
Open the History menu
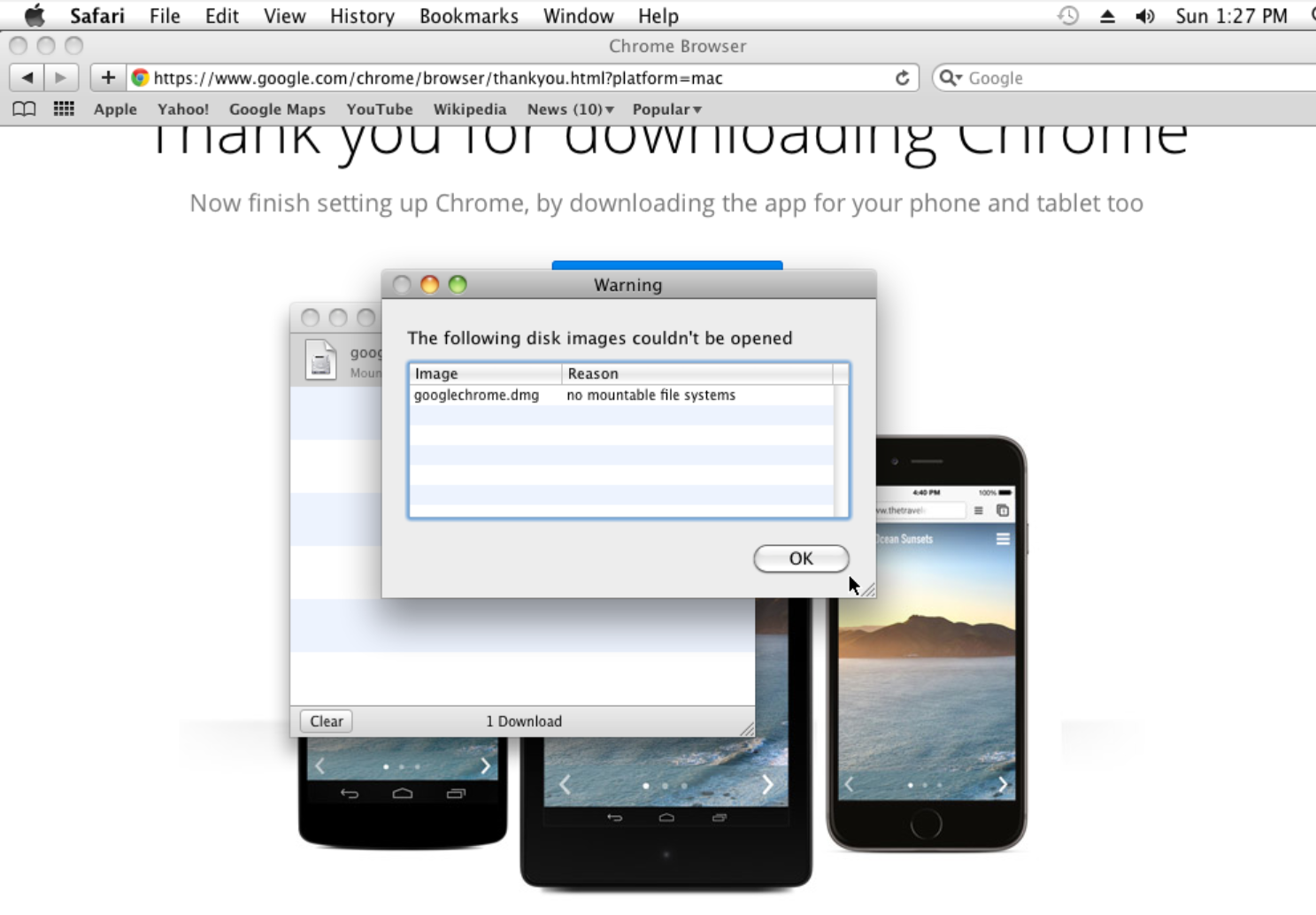(362, 16)
